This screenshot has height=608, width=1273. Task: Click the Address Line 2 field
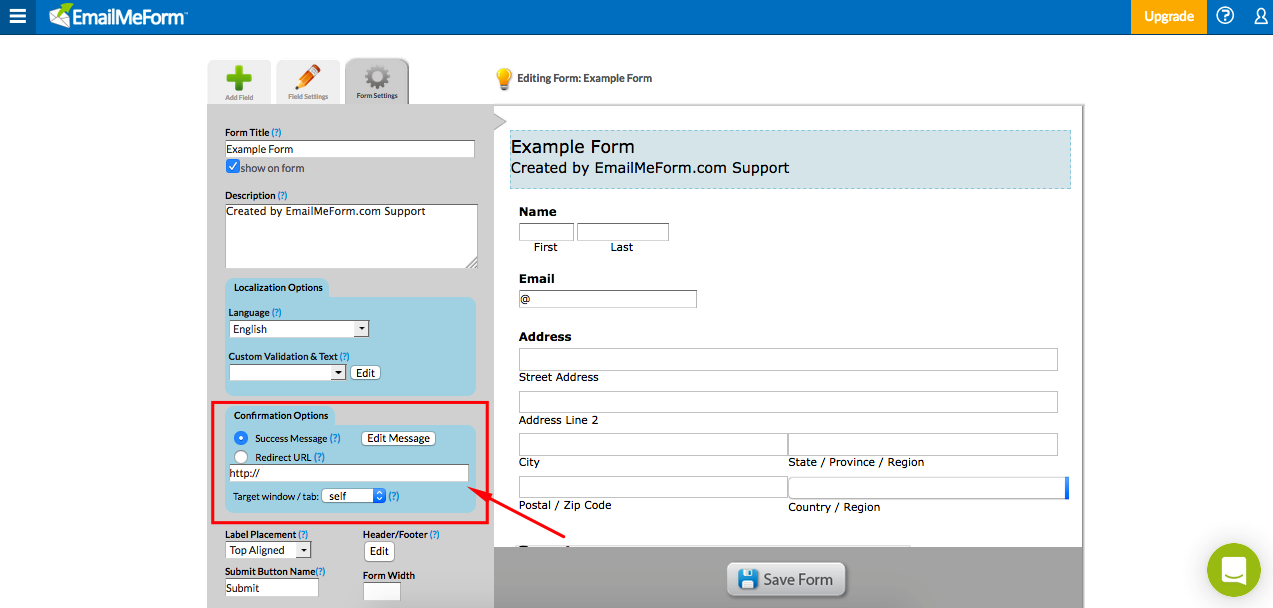(788, 402)
